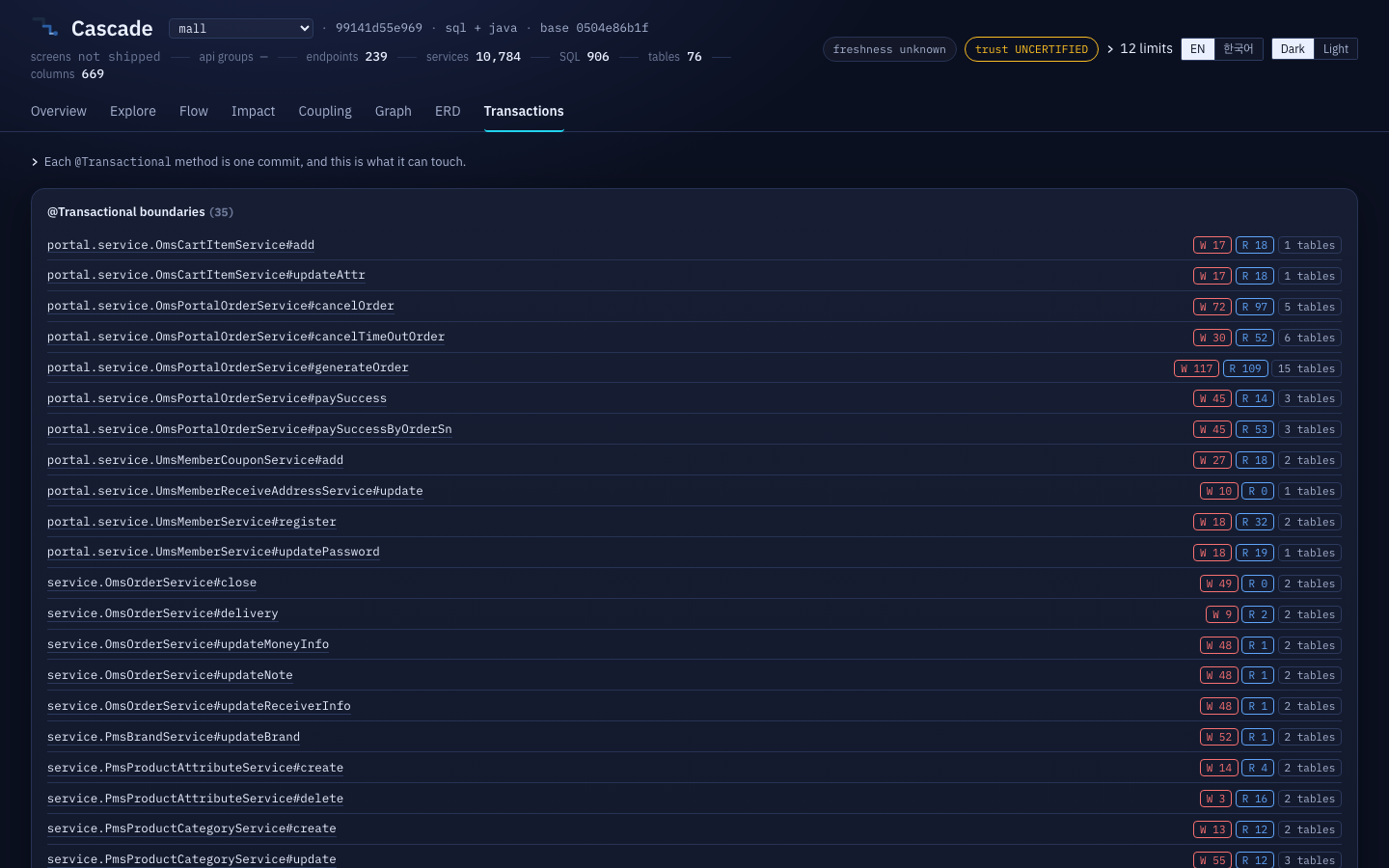1389x868 pixels.
Task: Click R 109 badge on generateOrder row
Action: pos(1245,368)
